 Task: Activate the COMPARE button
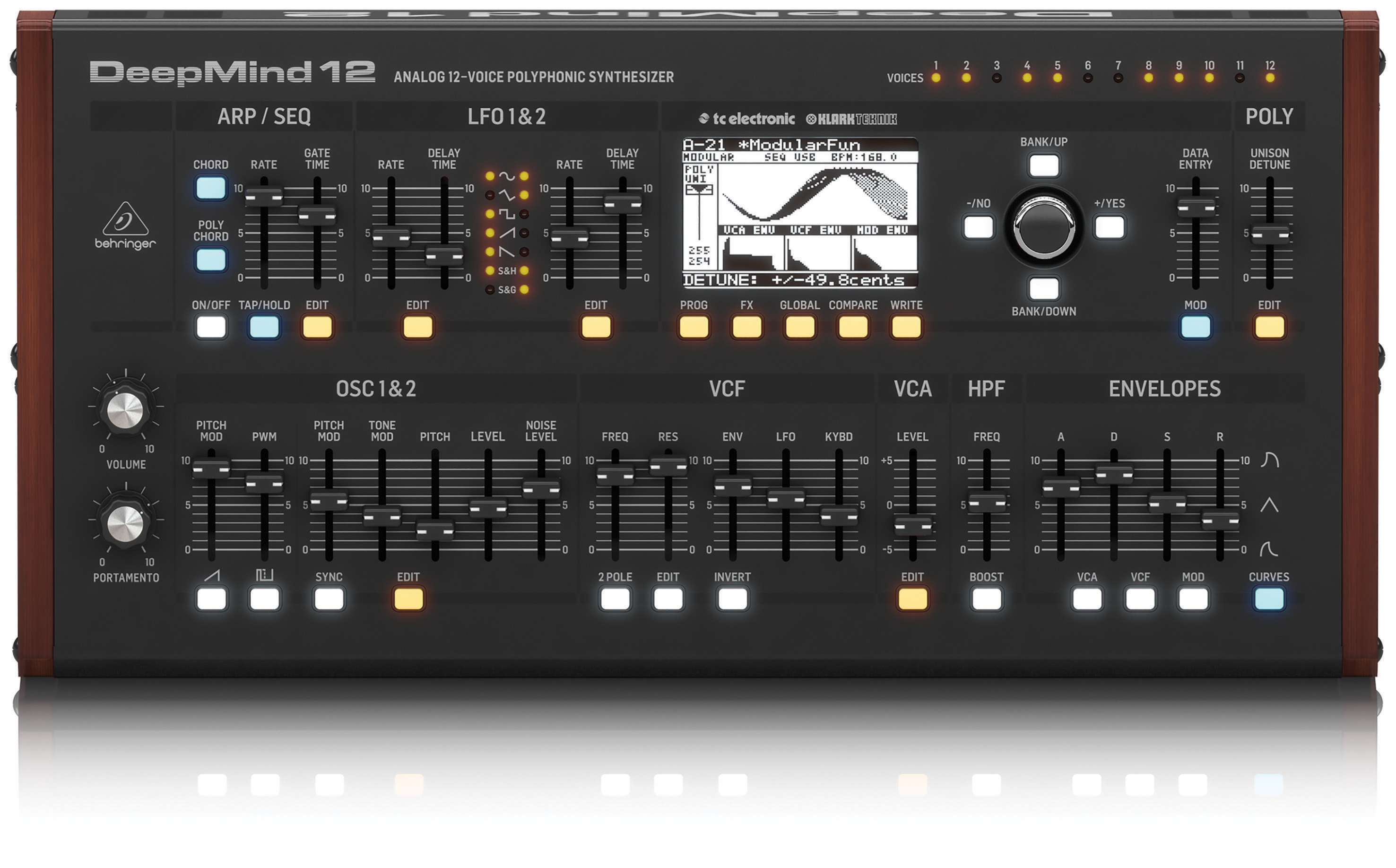(853, 327)
